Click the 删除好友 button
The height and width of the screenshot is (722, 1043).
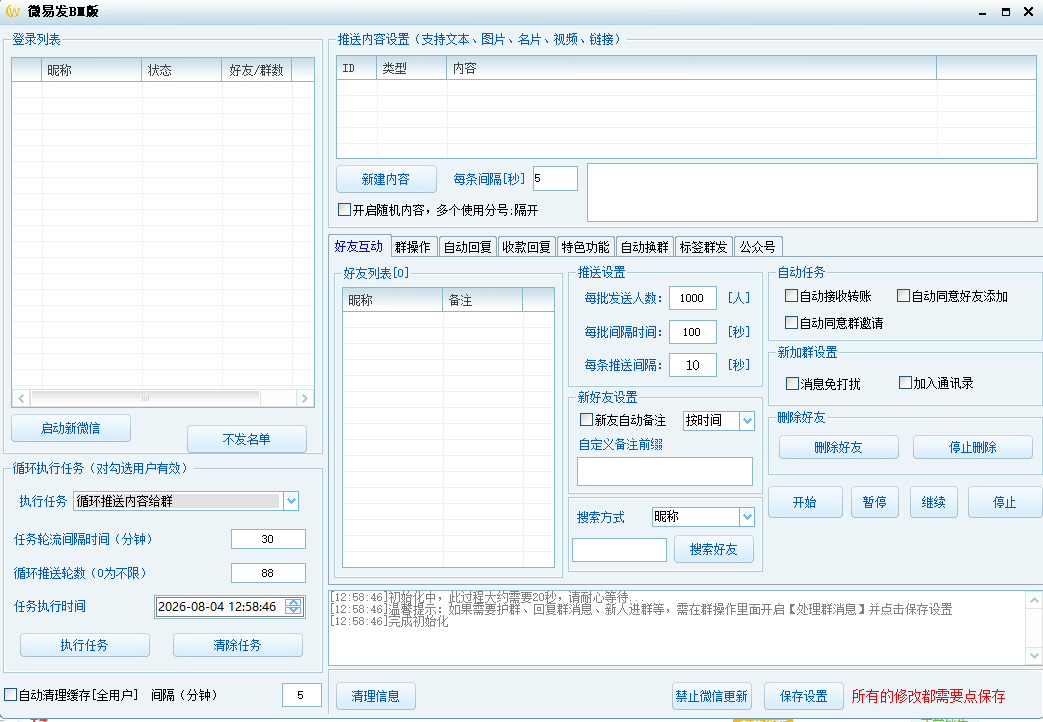(839, 447)
